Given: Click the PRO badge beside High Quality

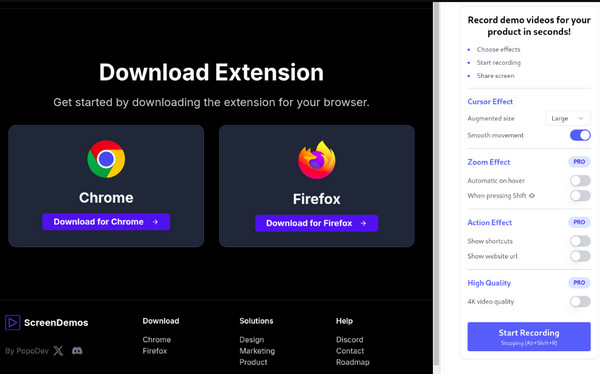Looking at the screenshot, I should (x=579, y=283).
